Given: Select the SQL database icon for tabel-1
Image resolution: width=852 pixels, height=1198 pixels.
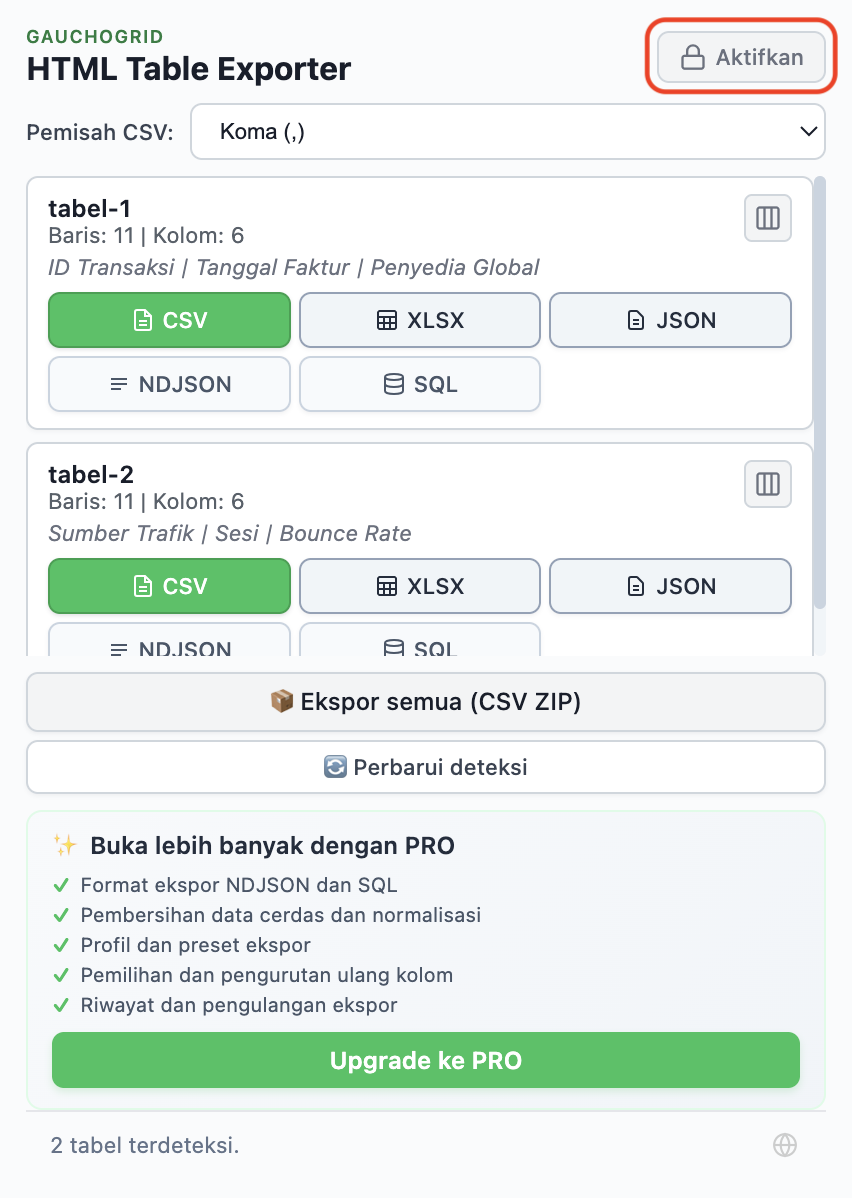Looking at the screenshot, I should pos(391,384).
